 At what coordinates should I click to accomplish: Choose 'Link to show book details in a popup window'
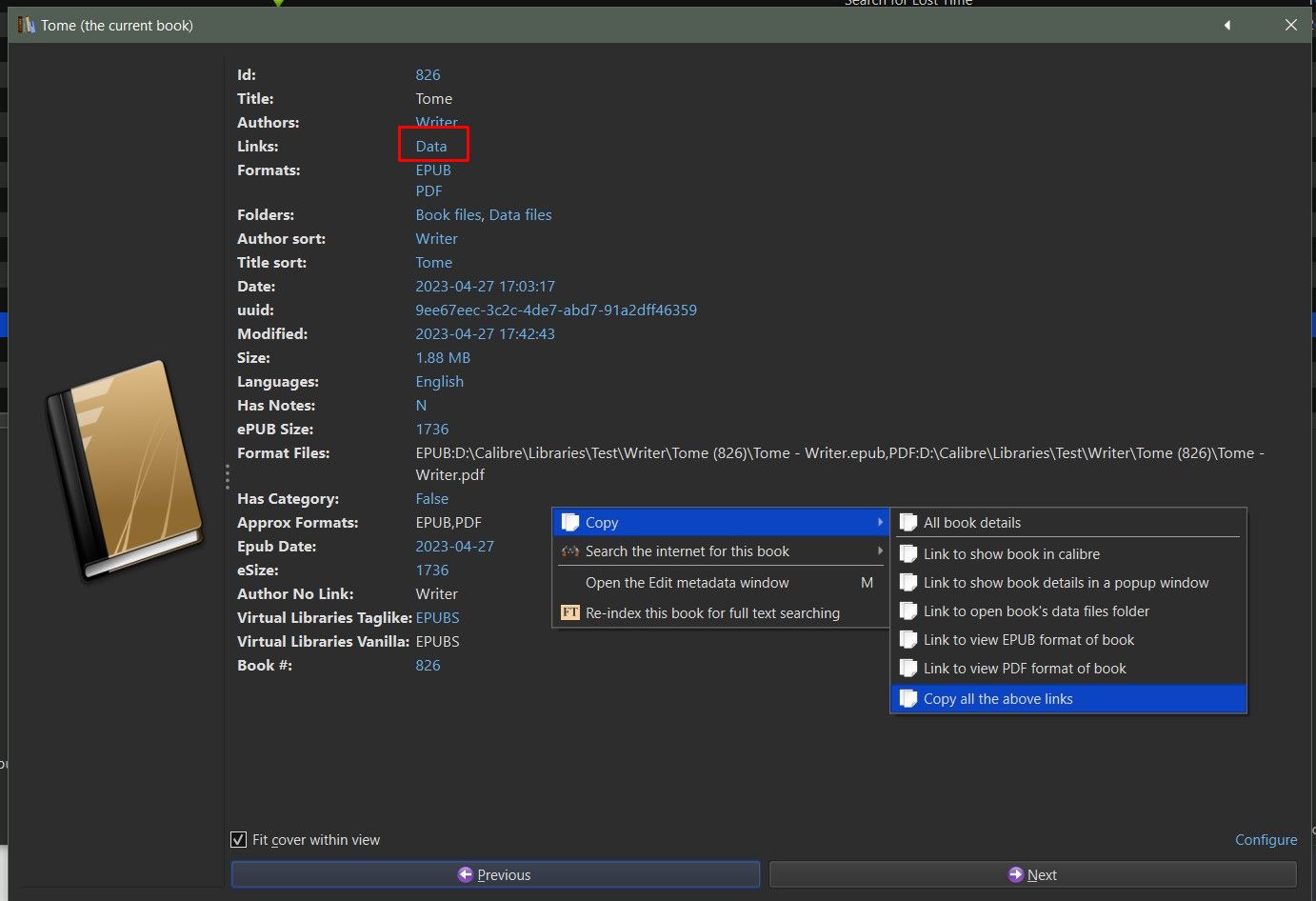click(x=1068, y=582)
